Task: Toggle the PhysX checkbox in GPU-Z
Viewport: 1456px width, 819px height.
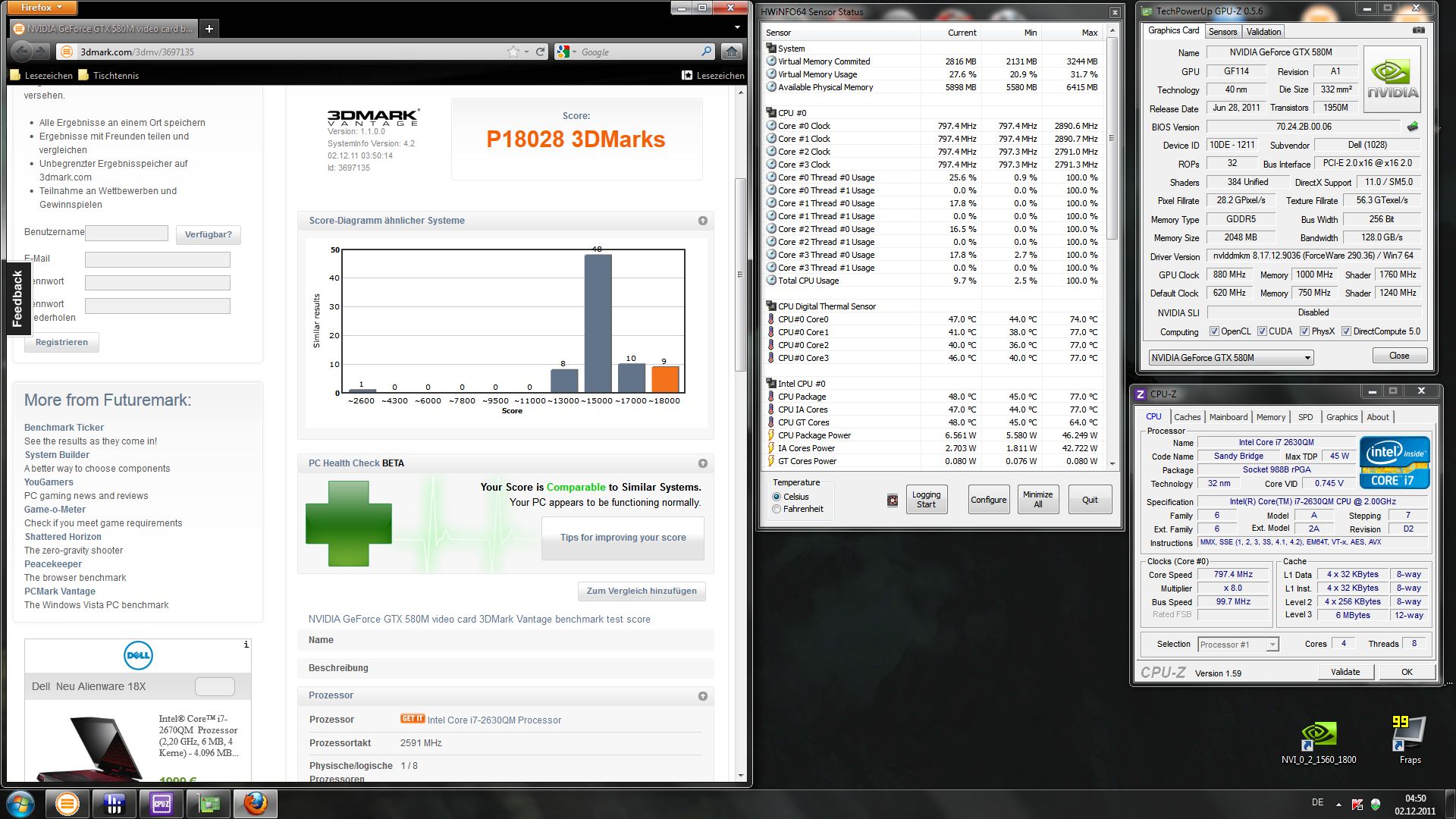Action: (x=1304, y=331)
